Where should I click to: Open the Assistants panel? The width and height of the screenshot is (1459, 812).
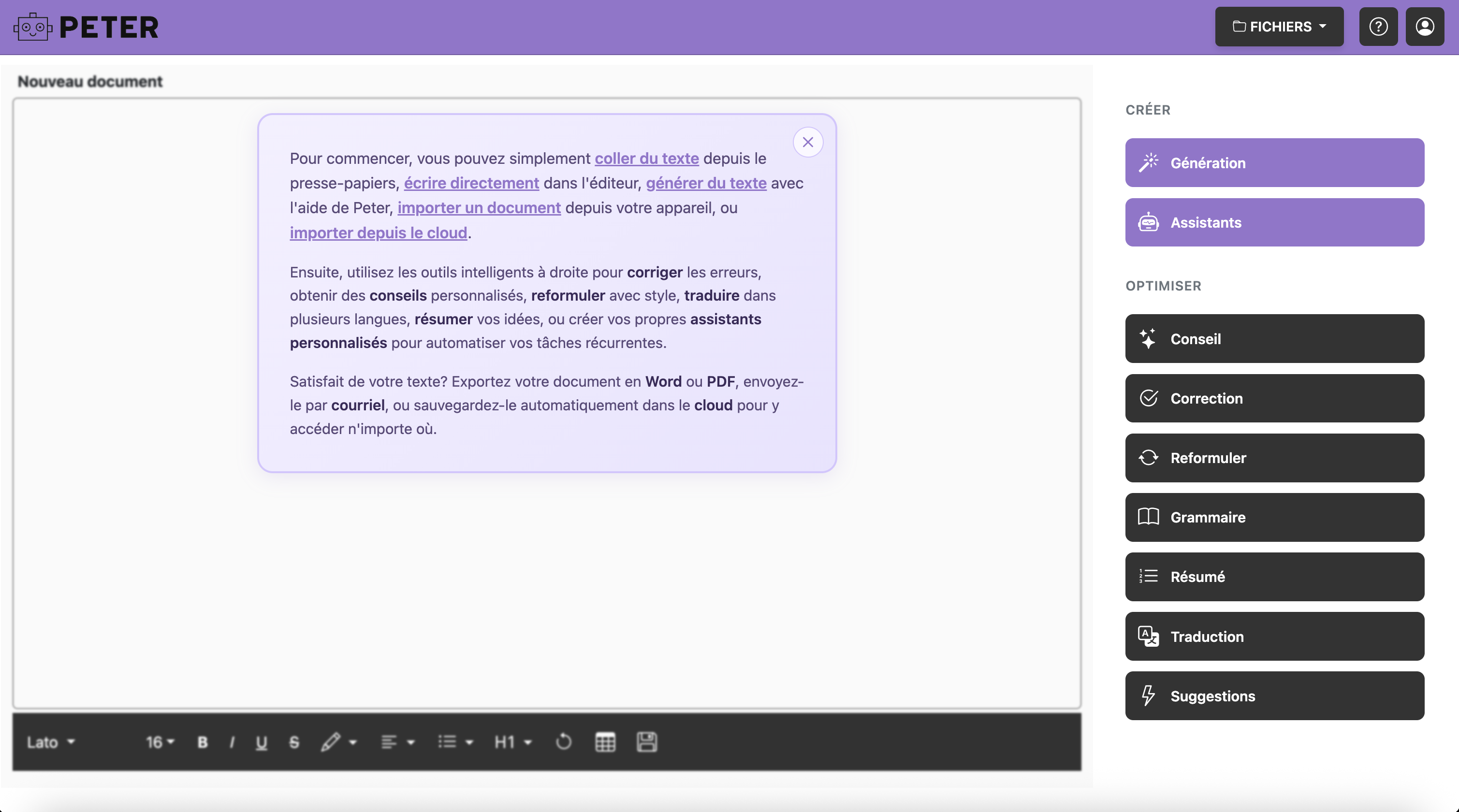click(x=1274, y=222)
